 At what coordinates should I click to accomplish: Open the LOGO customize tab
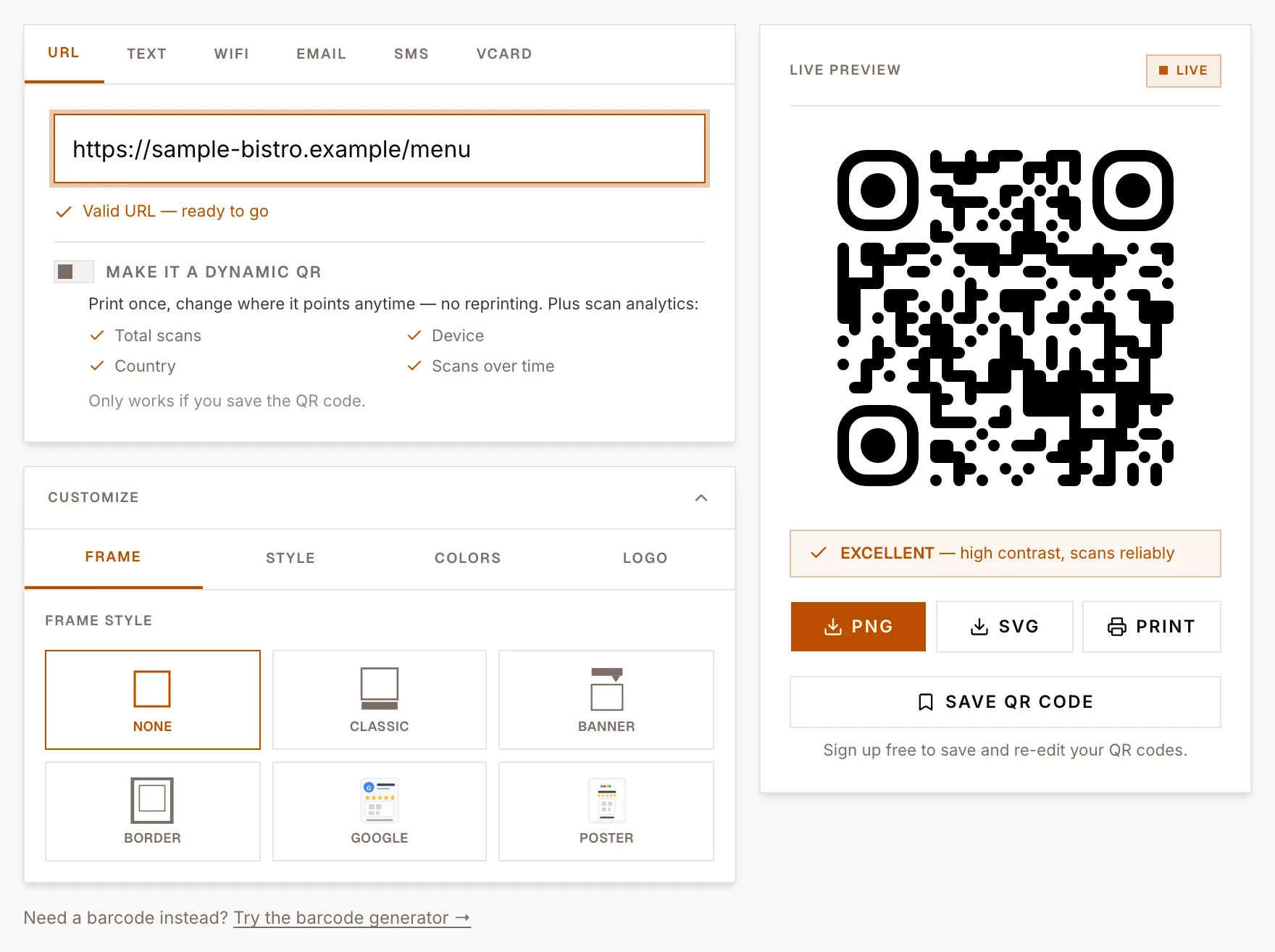pos(645,558)
